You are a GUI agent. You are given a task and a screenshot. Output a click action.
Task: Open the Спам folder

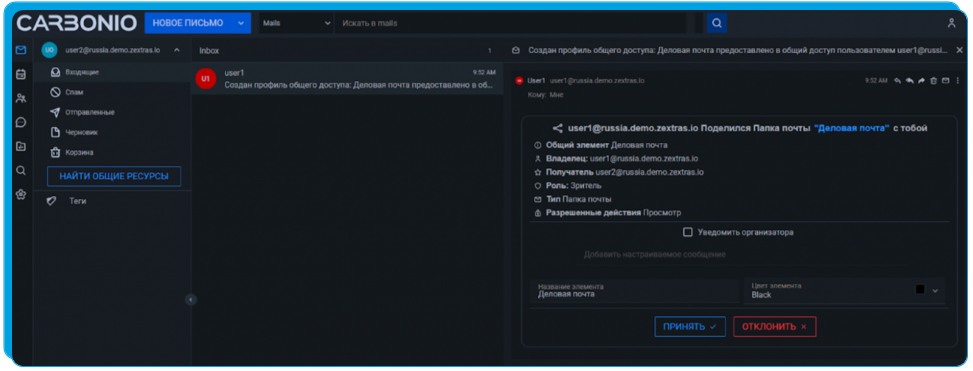click(112, 92)
